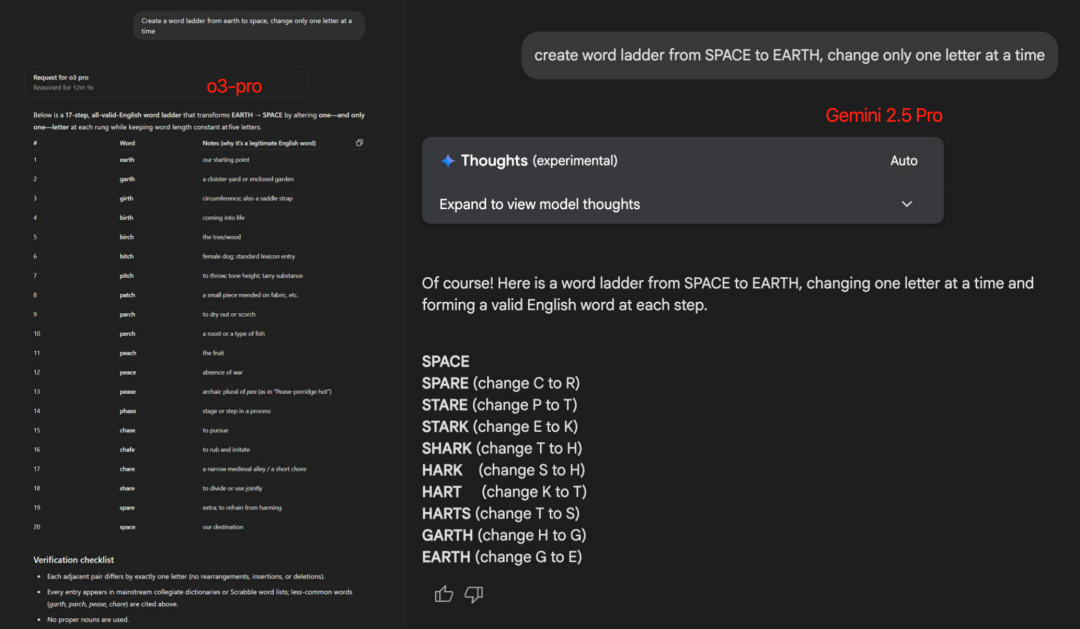Give Gemini's answer a thumbs down

(474, 594)
